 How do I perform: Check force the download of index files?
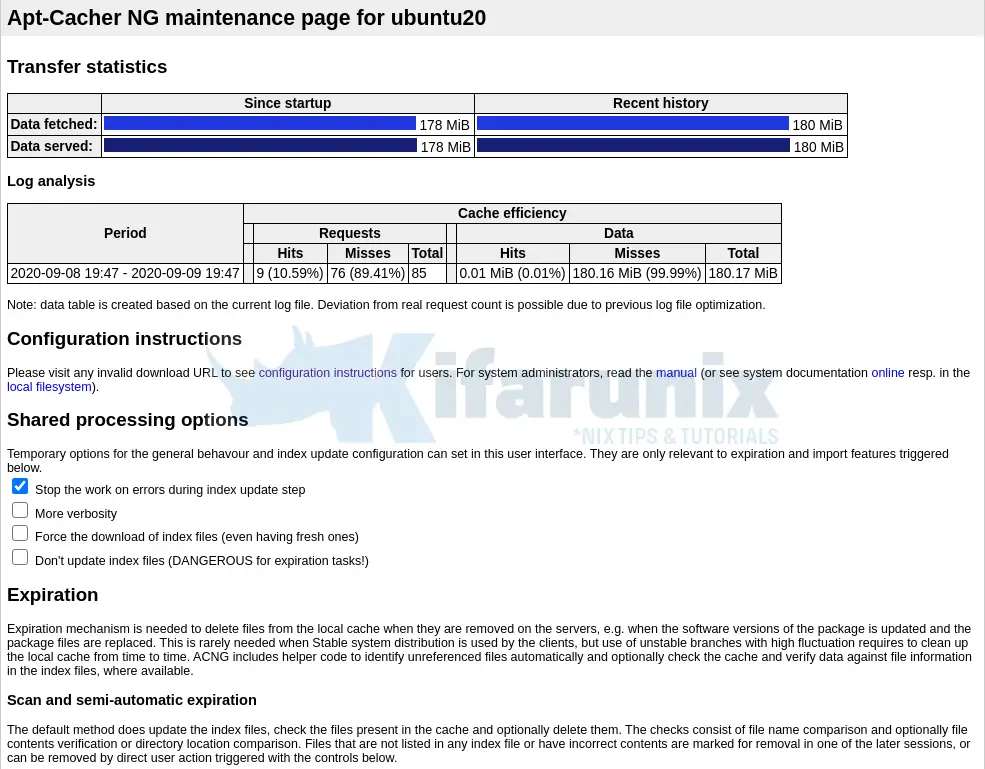(x=20, y=533)
